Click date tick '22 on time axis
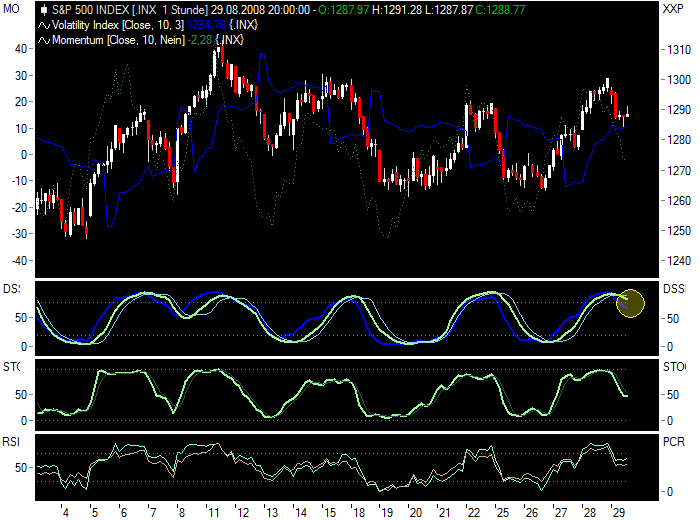 coord(473,512)
